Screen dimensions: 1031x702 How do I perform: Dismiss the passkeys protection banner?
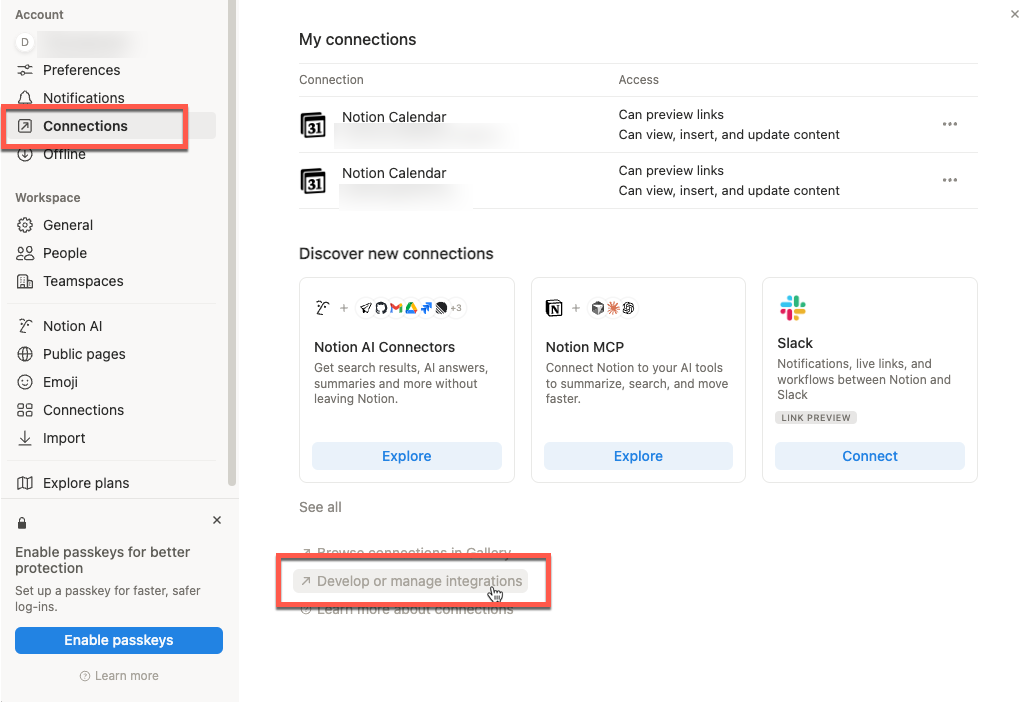(x=217, y=520)
